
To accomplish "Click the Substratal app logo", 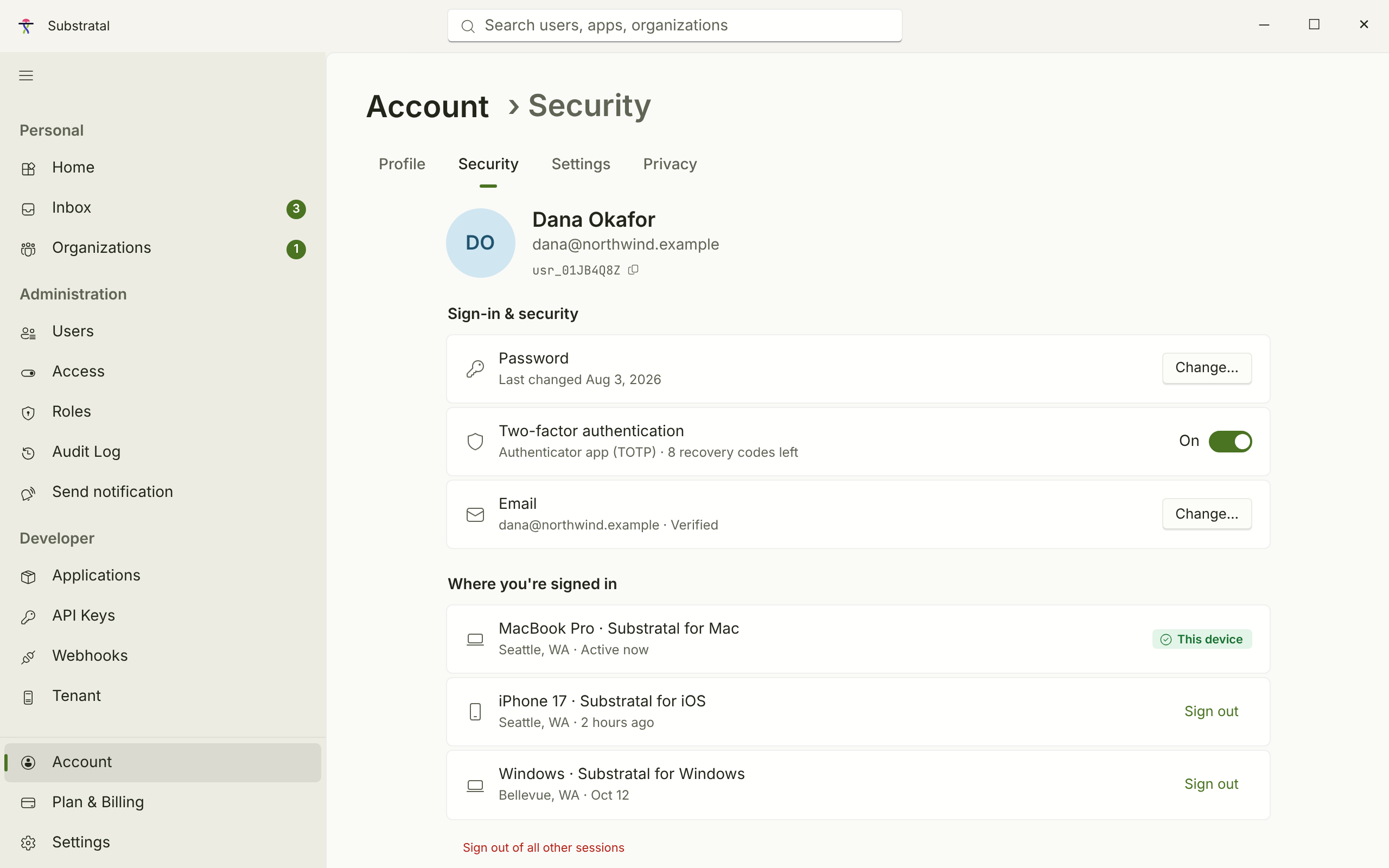I will click(x=26, y=26).
